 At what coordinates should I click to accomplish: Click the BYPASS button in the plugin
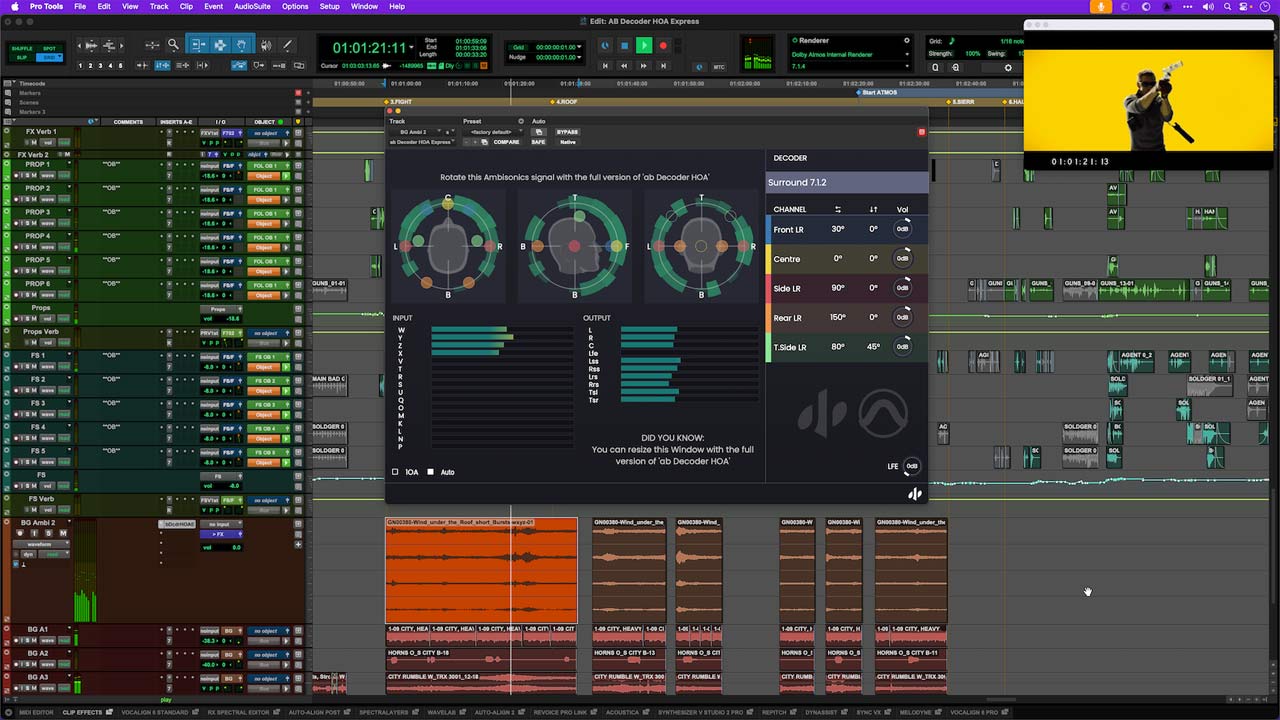[568, 132]
